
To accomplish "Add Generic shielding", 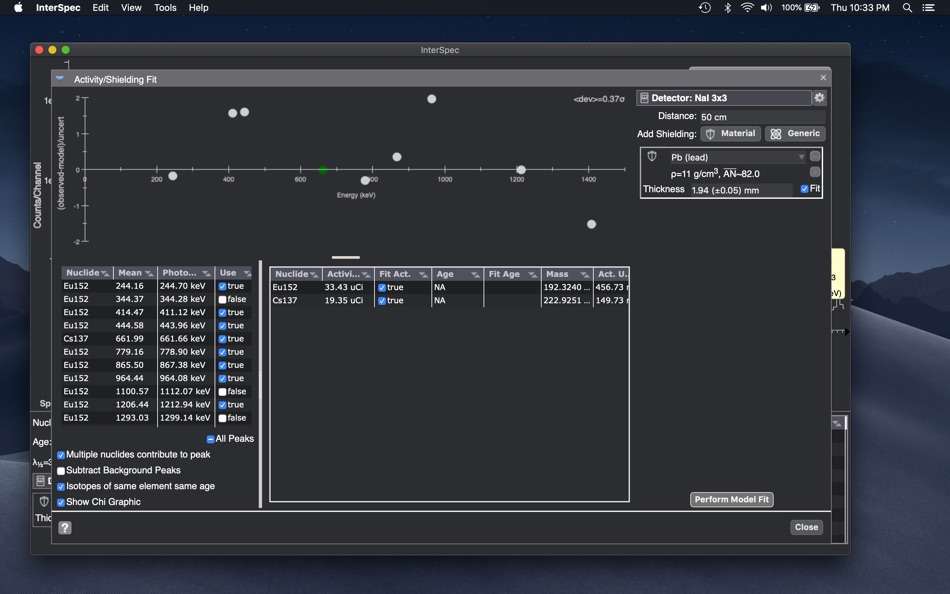I will [x=795, y=133].
